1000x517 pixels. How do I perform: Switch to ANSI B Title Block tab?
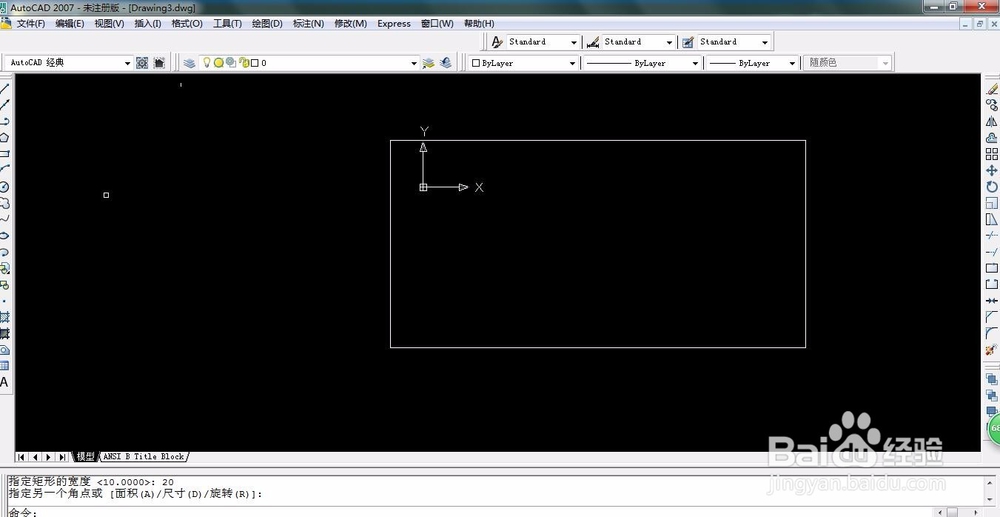pyautogui.click(x=144, y=456)
